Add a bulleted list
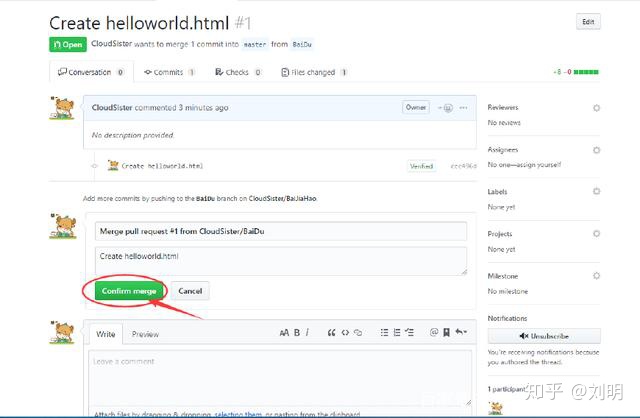This screenshot has height=418, width=640. tap(384, 333)
